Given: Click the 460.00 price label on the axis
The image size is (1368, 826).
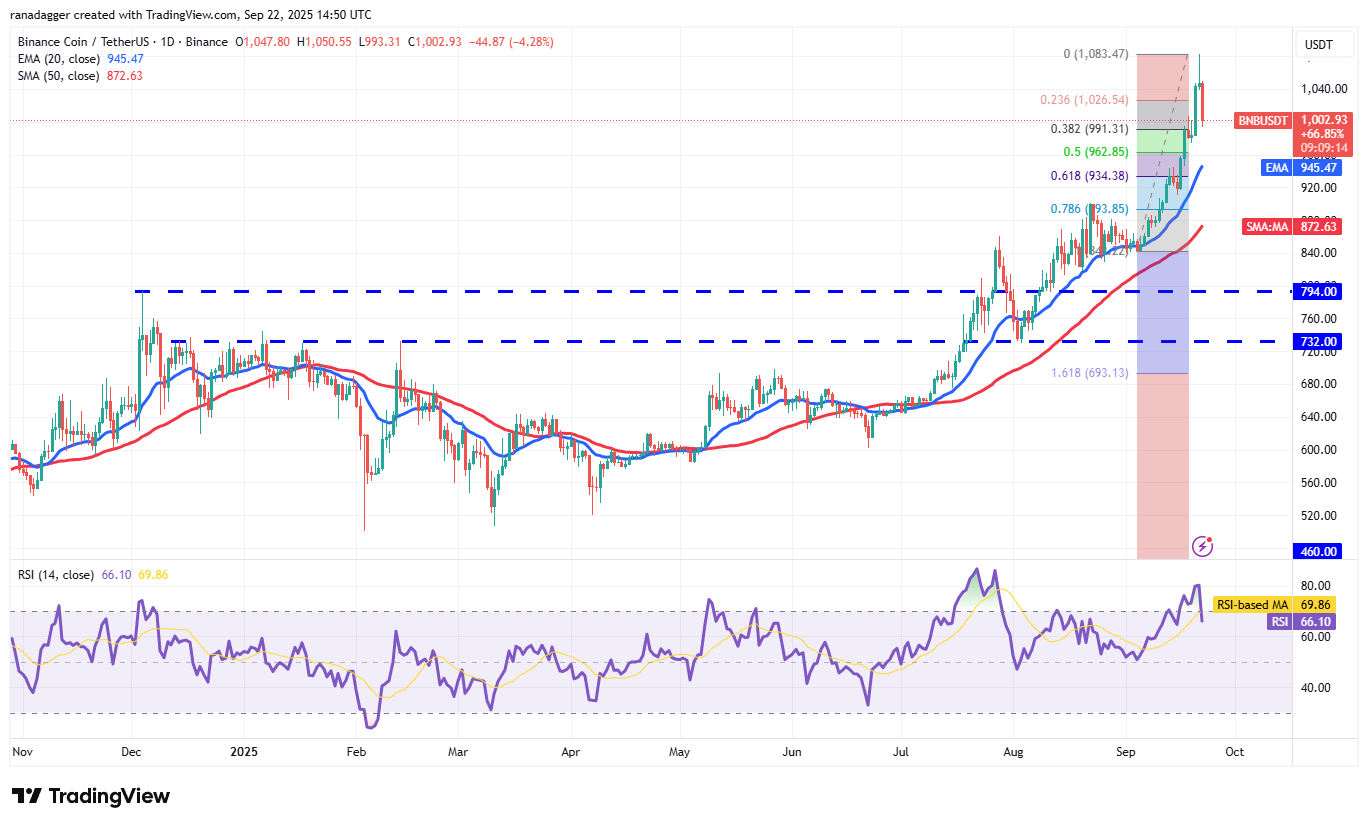Looking at the screenshot, I should tap(1318, 551).
